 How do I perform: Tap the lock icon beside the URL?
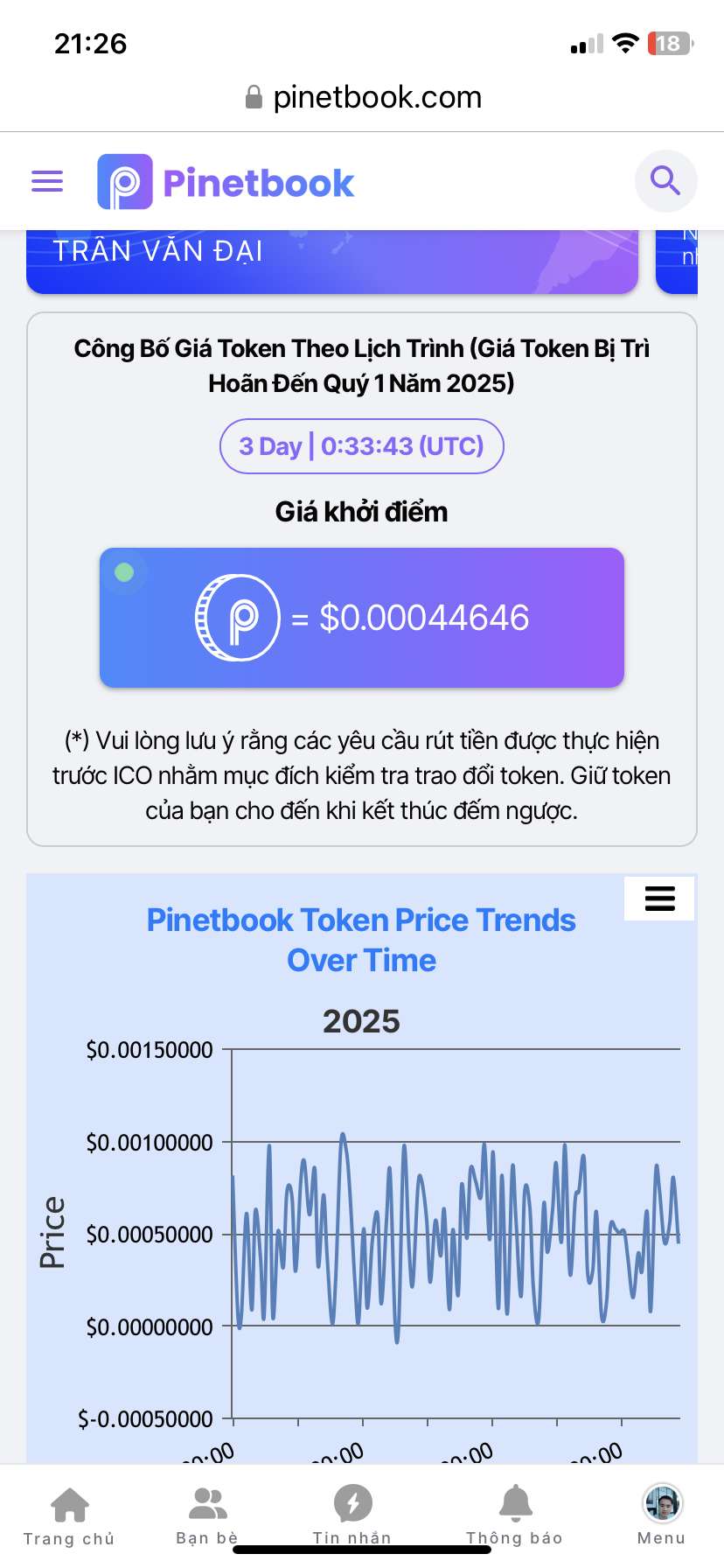[x=254, y=97]
